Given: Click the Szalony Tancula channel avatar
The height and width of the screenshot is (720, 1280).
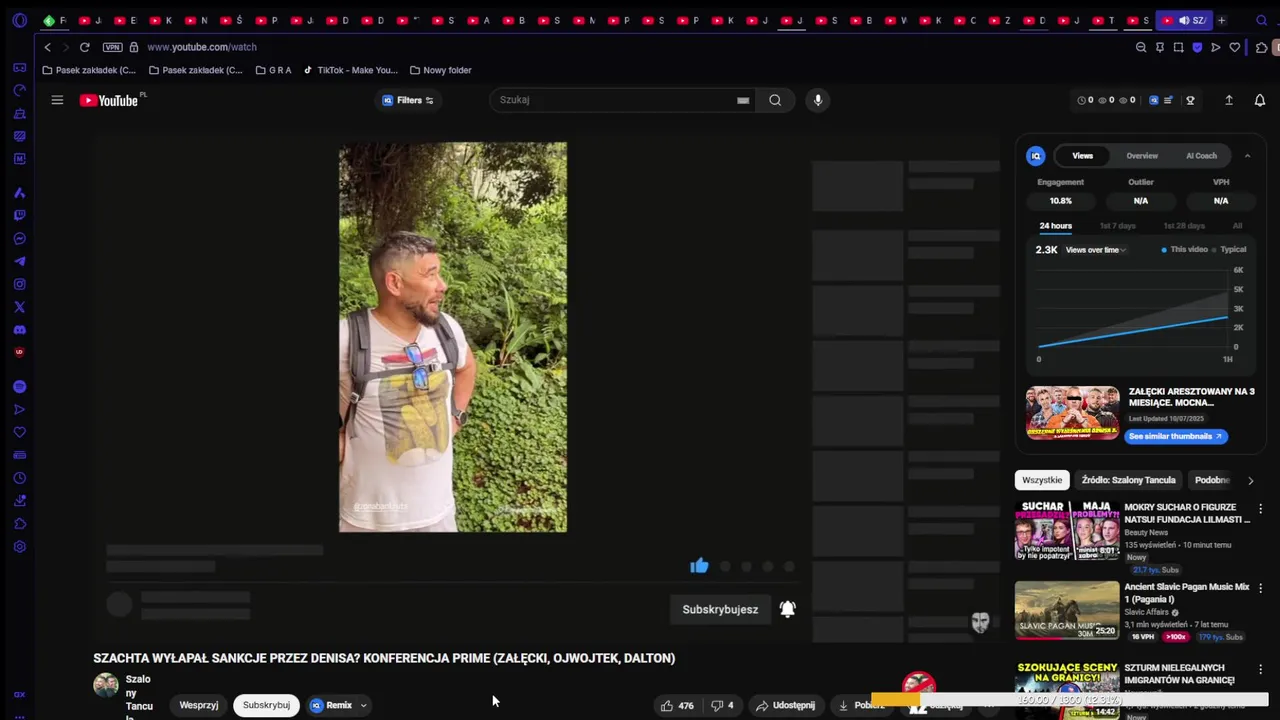Looking at the screenshot, I should (x=106, y=685).
